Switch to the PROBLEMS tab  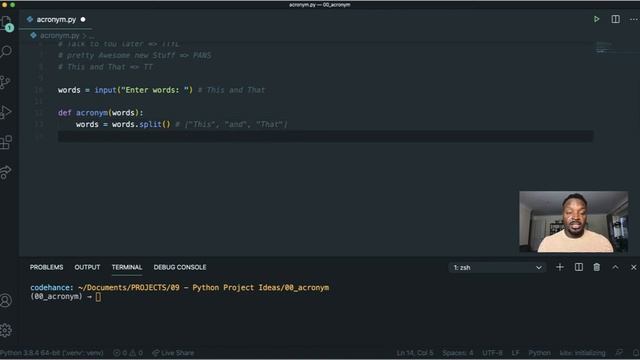click(x=46, y=267)
